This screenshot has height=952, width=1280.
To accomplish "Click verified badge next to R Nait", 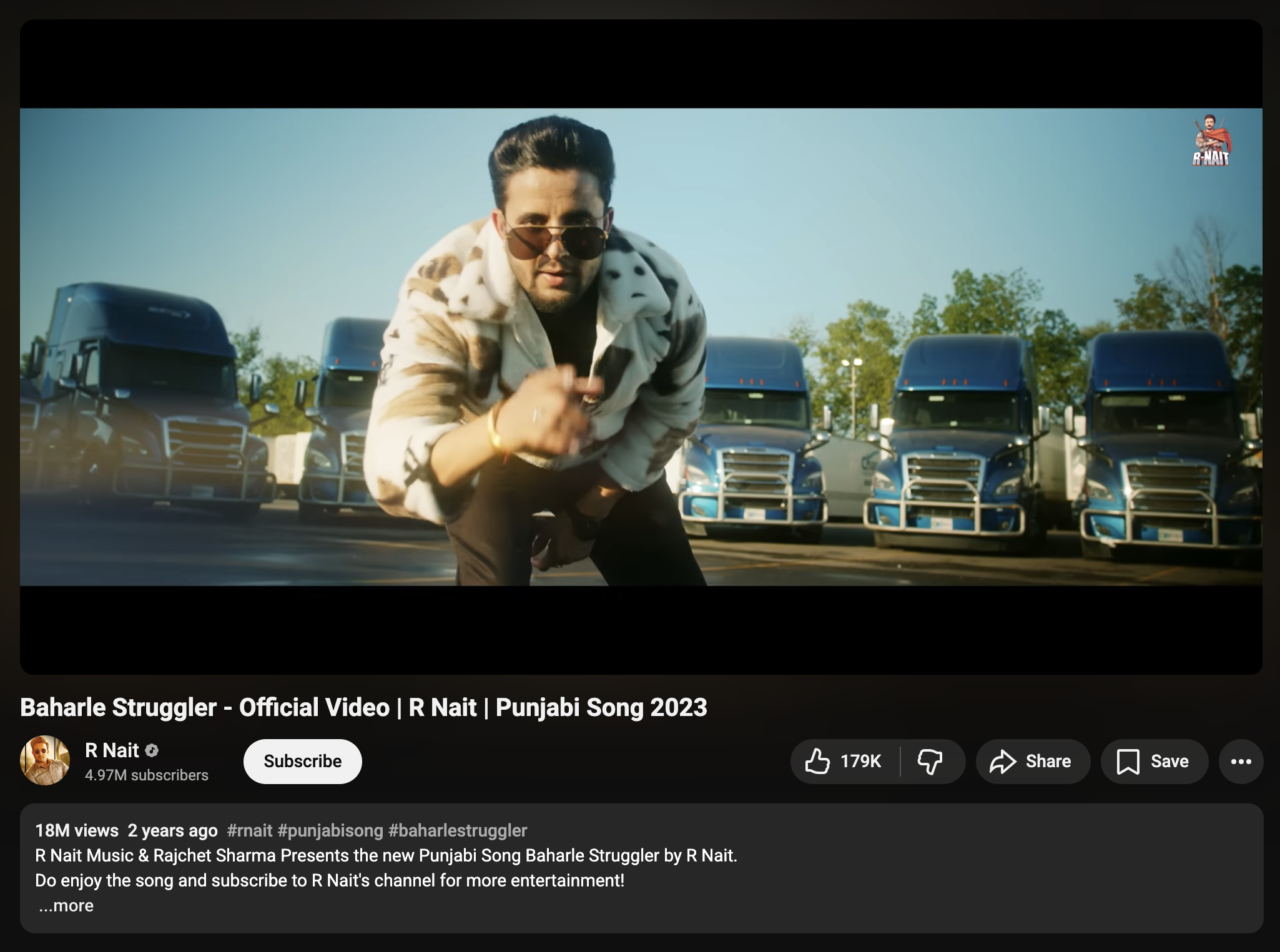I will 152,750.
